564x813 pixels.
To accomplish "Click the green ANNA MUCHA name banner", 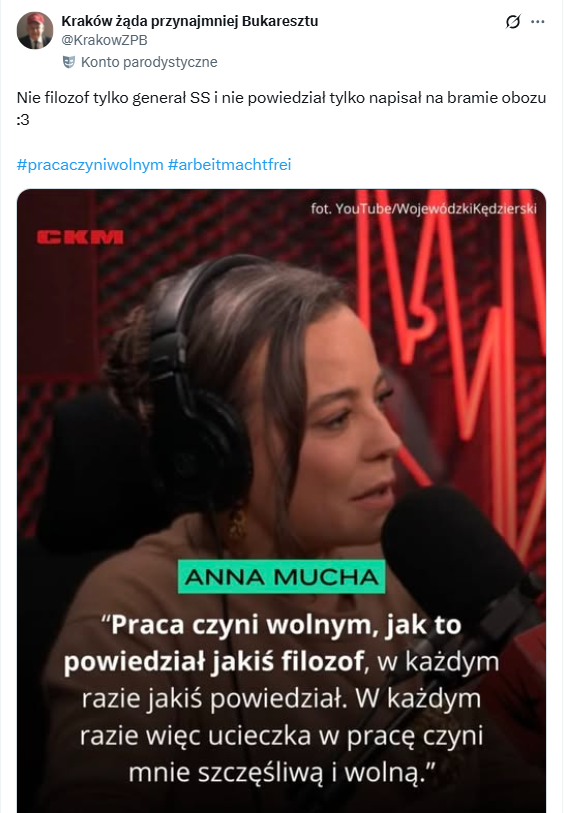I will pos(281,577).
